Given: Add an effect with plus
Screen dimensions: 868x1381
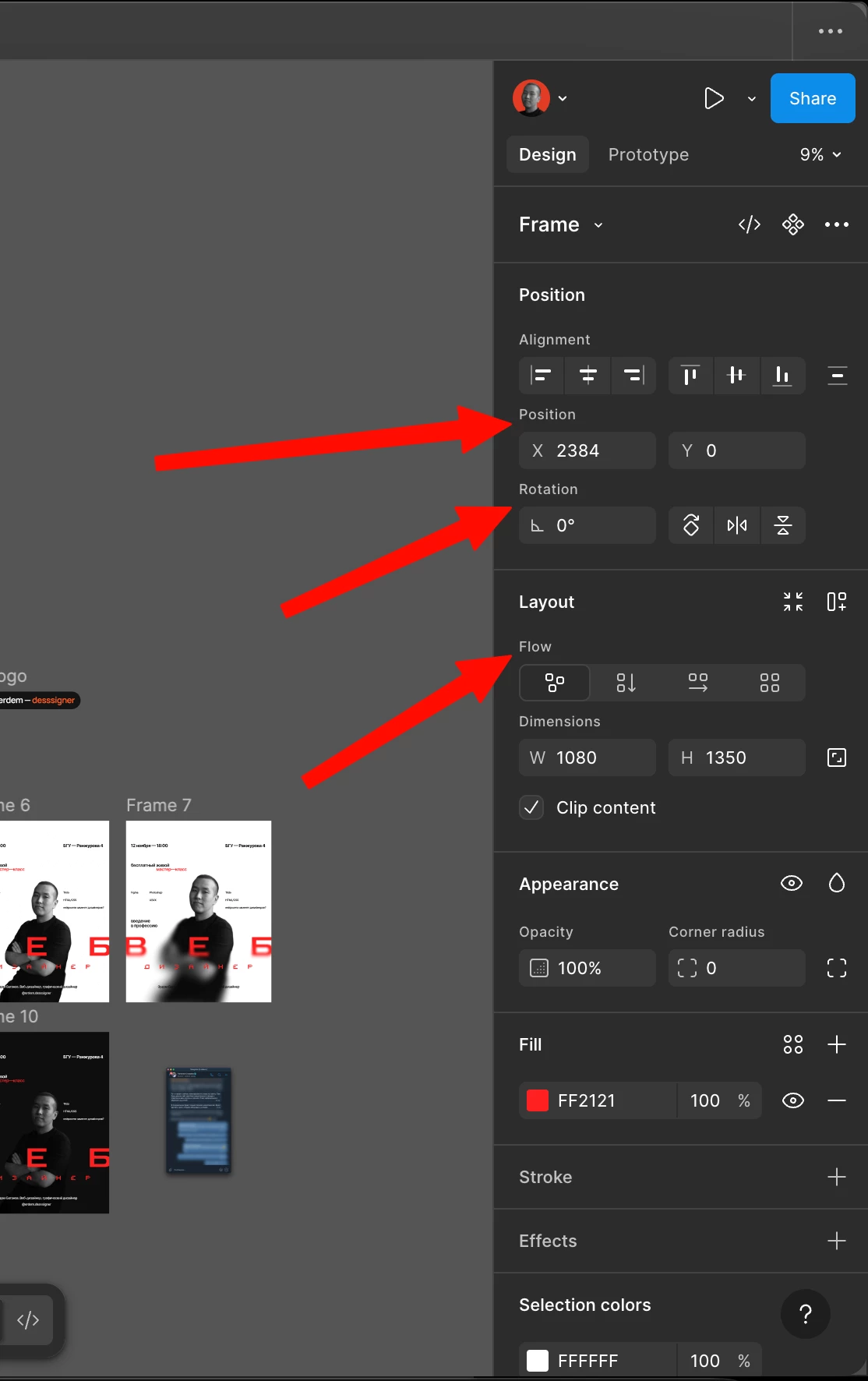Looking at the screenshot, I should [x=837, y=1241].
